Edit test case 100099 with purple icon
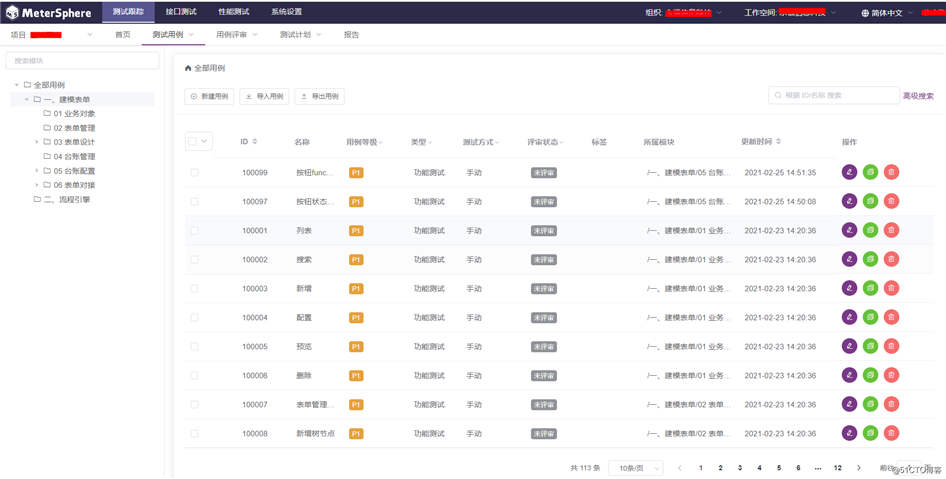Viewport: 946px width, 479px height. click(x=849, y=172)
